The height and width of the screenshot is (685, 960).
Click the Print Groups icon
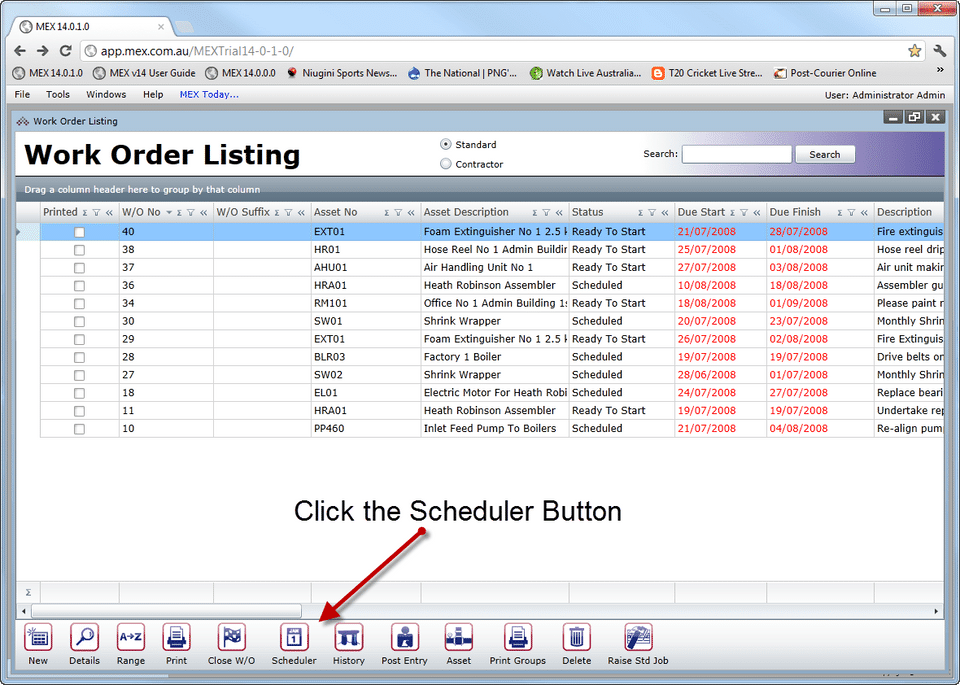[518, 638]
